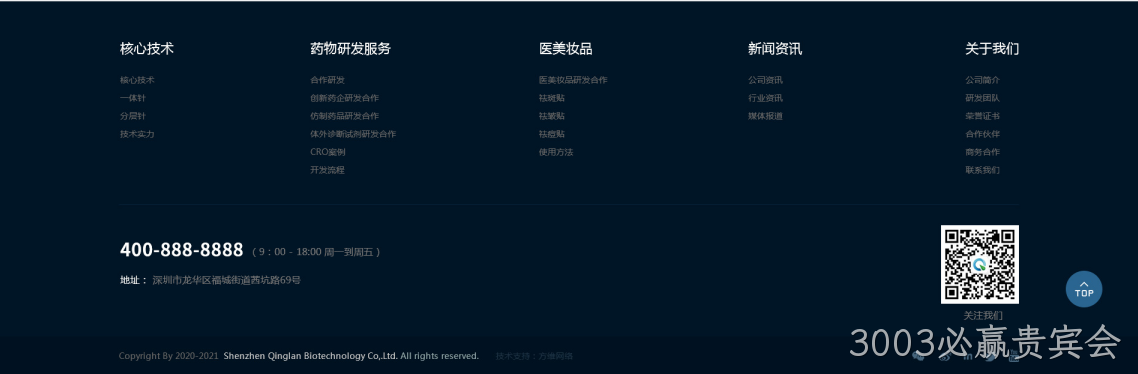Click the Shenzhen Qinglan Biotechnology Co.,Ltd. text
1138x374 pixels.
click(x=311, y=356)
